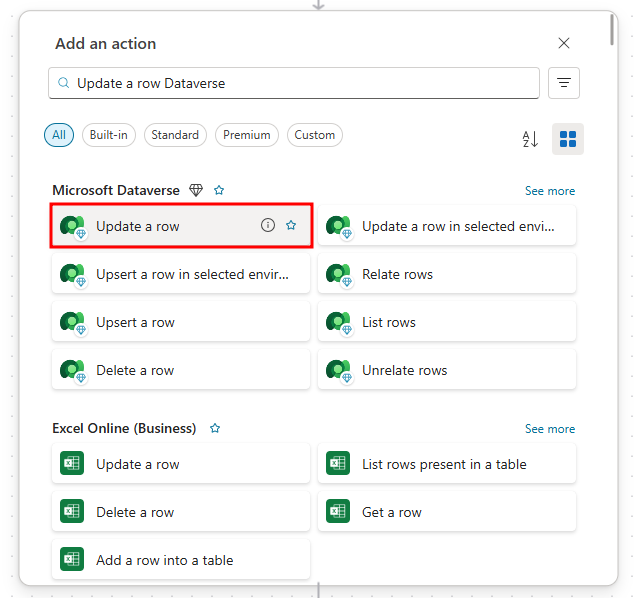Screen dimensions: 639x598
Task: Click Excel icon on List rows present in a table
Action: pos(338,463)
